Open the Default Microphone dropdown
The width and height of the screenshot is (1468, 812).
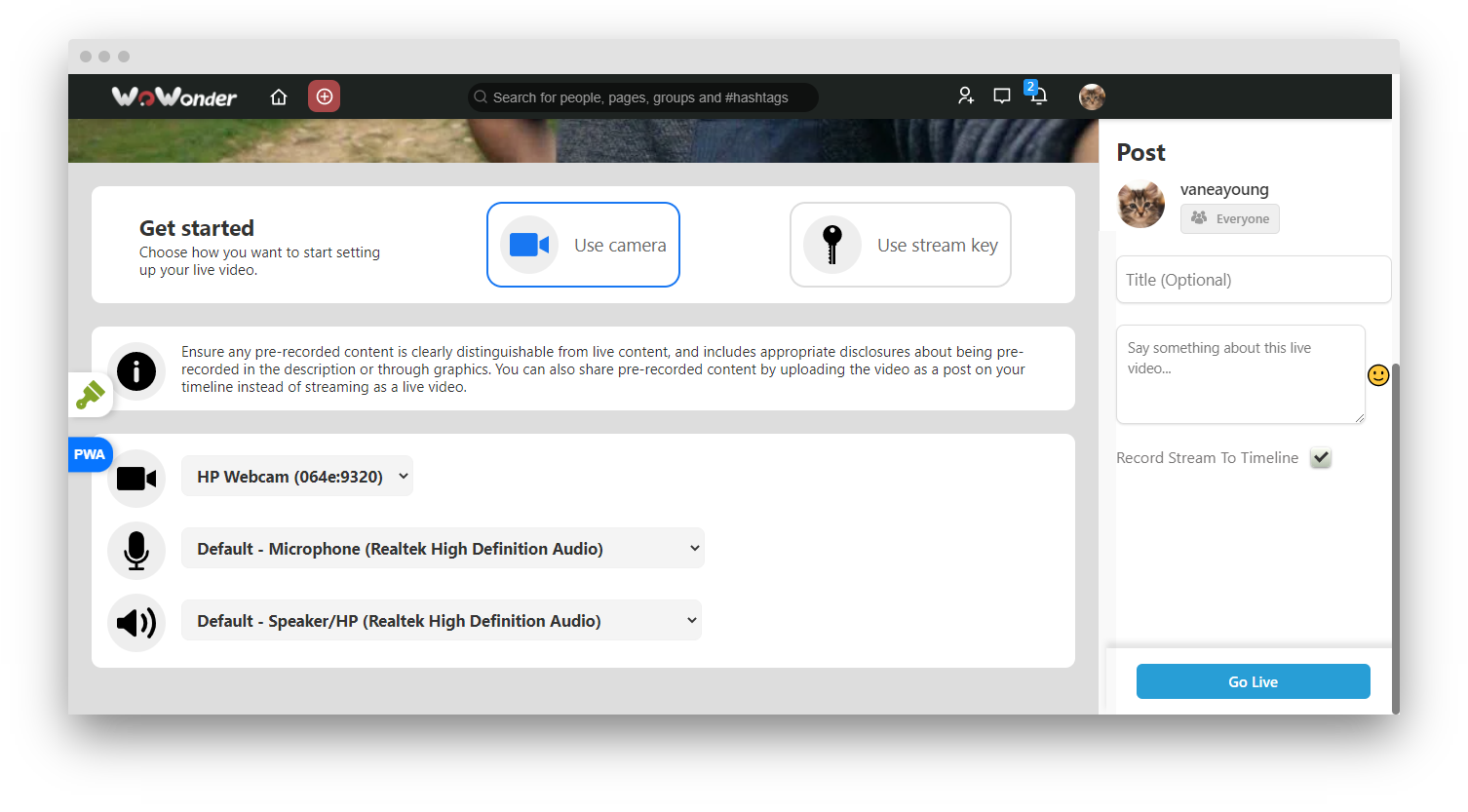443,548
